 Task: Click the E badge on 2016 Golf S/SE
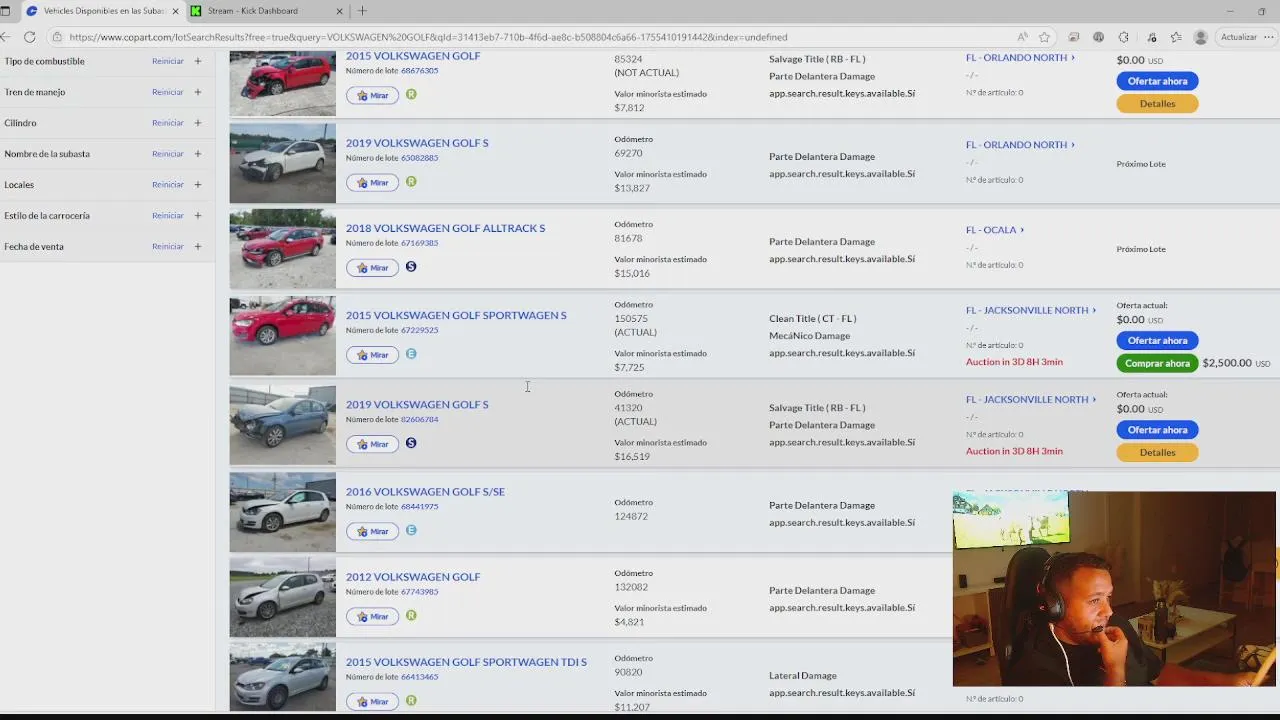point(411,530)
